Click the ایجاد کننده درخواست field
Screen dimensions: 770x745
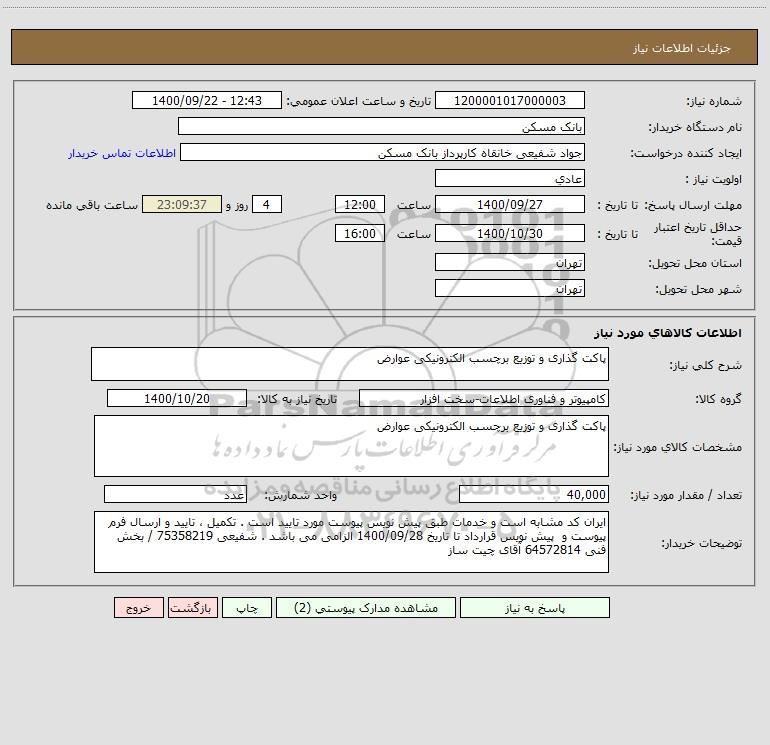pos(382,153)
